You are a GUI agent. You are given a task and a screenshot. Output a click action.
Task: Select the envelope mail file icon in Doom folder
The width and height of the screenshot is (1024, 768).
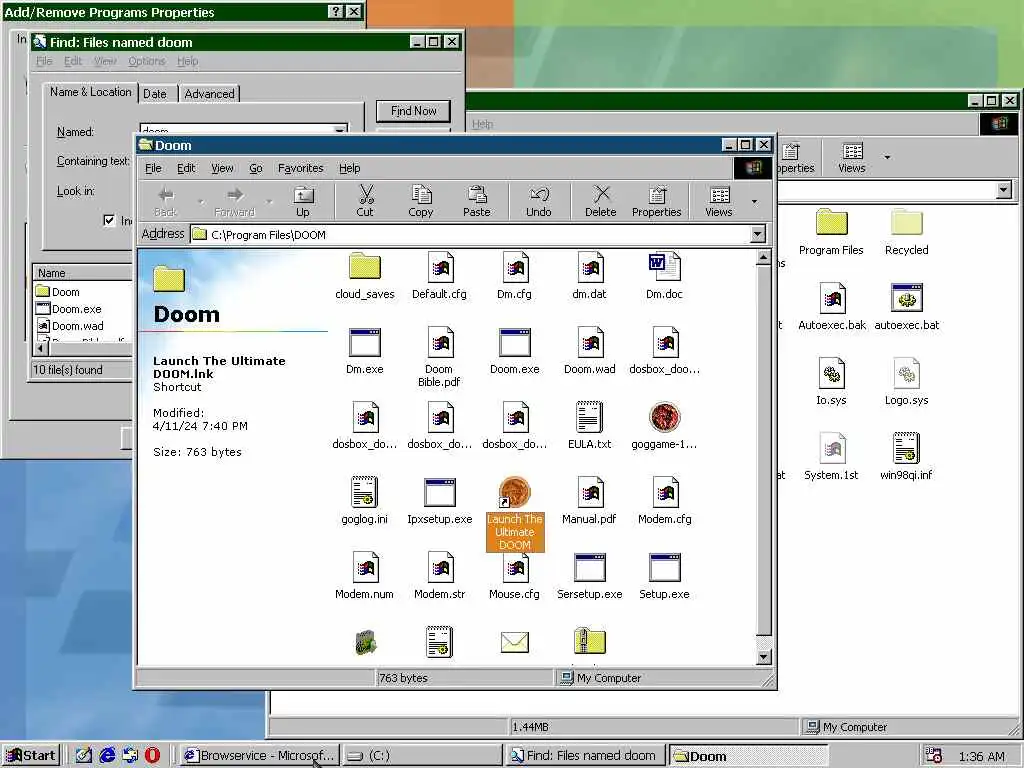pyautogui.click(x=515, y=642)
